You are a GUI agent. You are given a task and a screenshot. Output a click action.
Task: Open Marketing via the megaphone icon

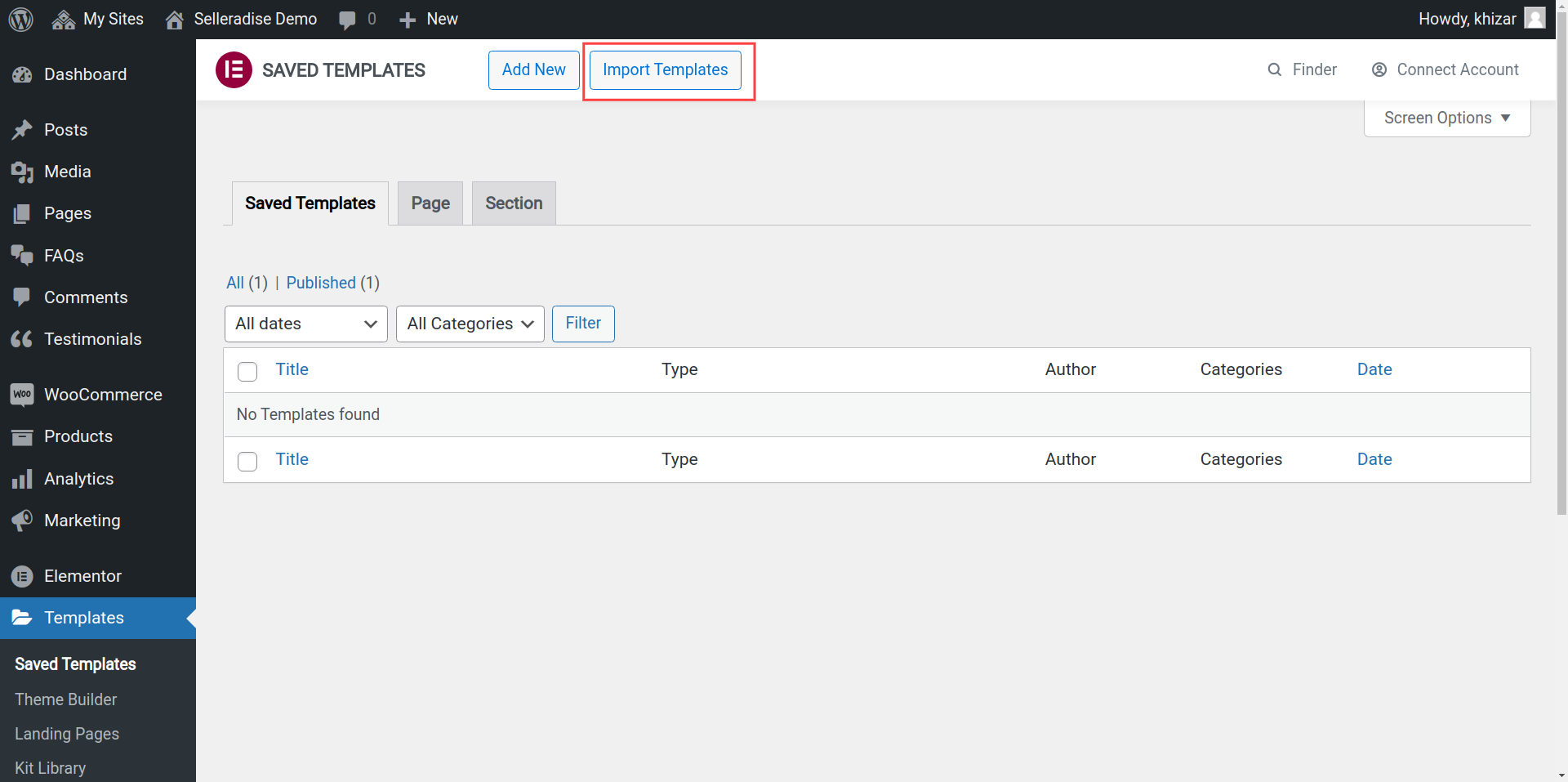click(22, 521)
